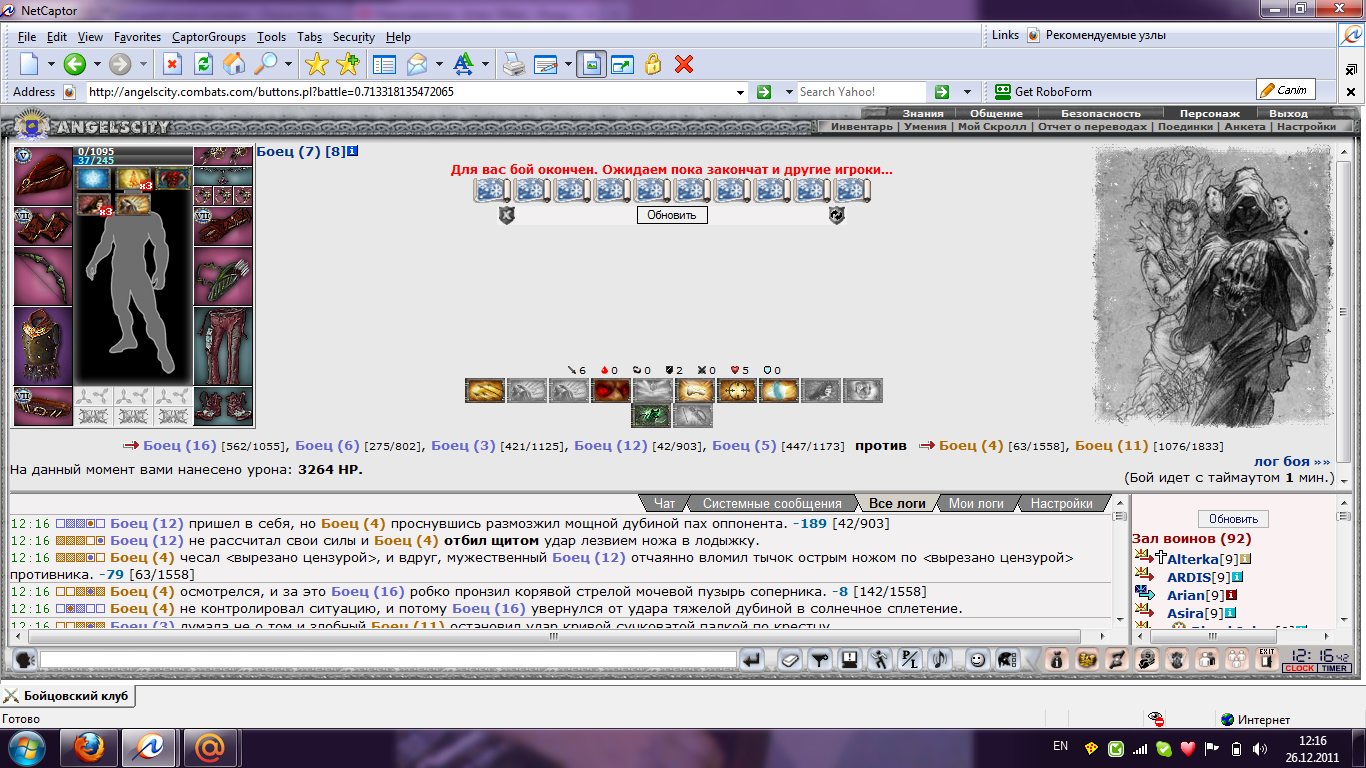Switch to the Системные сообщения tab
The height and width of the screenshot is (768, 1366).
pos(772,504)
